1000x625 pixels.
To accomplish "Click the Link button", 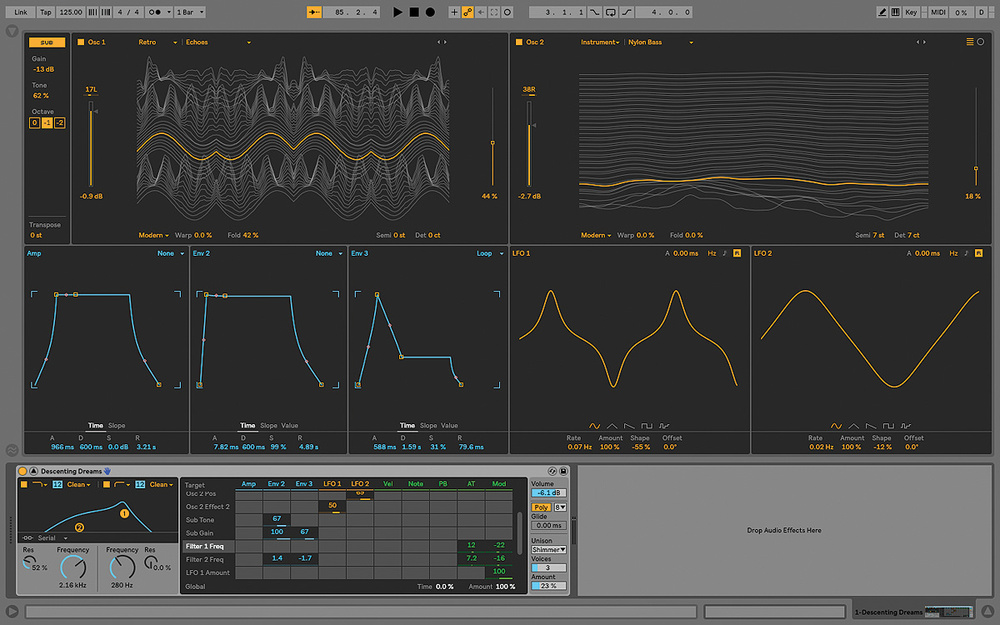I will pos(20,12).
